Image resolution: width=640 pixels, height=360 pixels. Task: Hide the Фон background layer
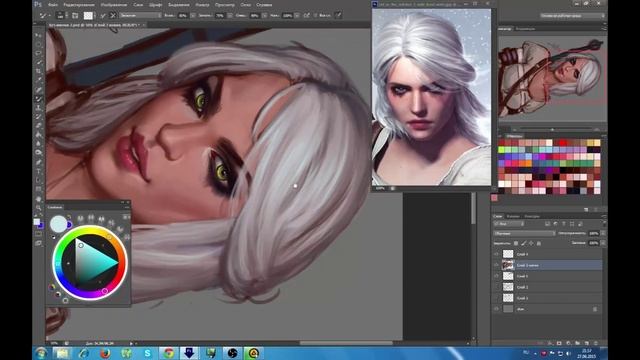[496, 309]
